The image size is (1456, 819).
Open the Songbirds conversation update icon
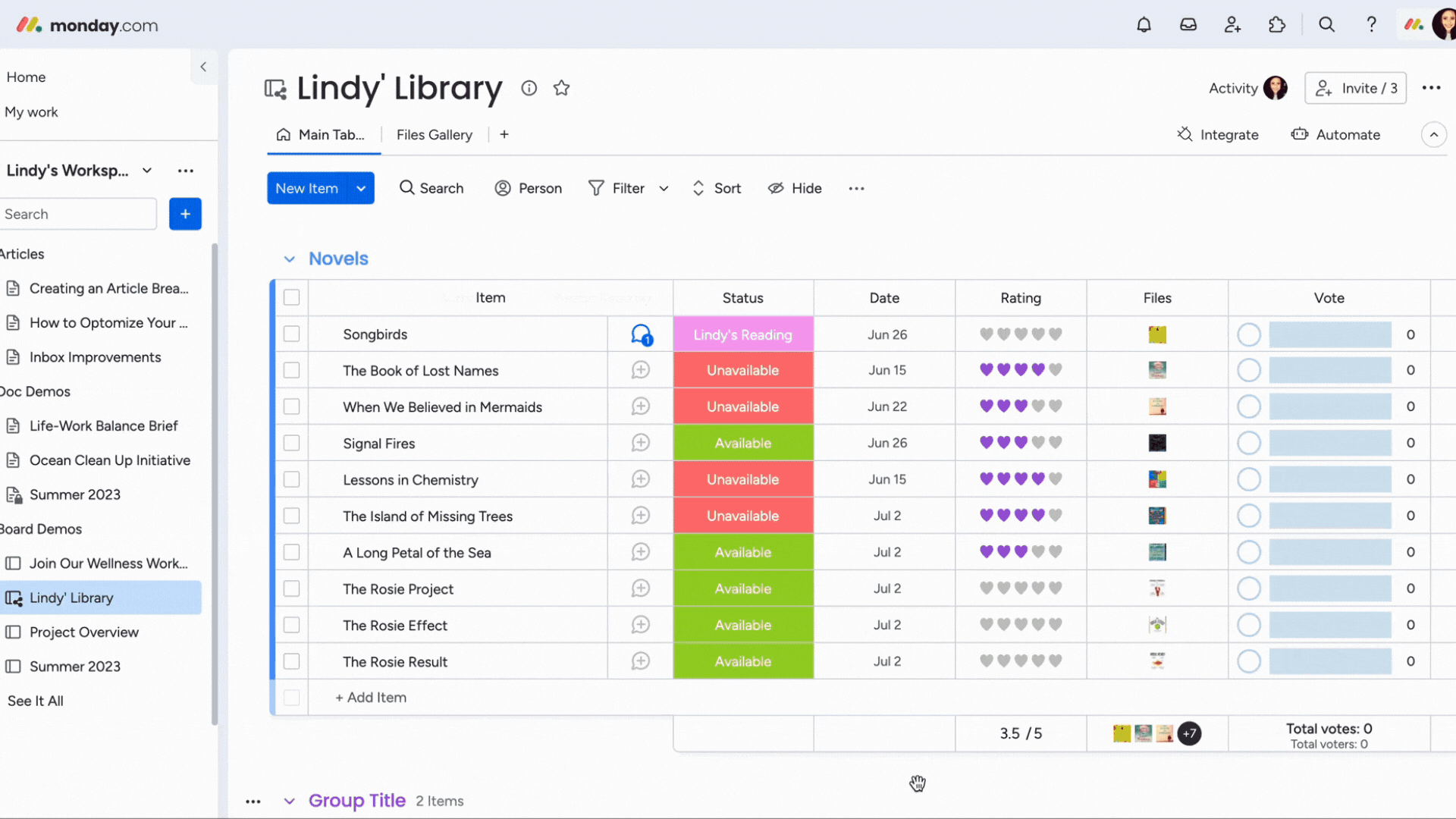pyautogui.click(x=642, y=334)
